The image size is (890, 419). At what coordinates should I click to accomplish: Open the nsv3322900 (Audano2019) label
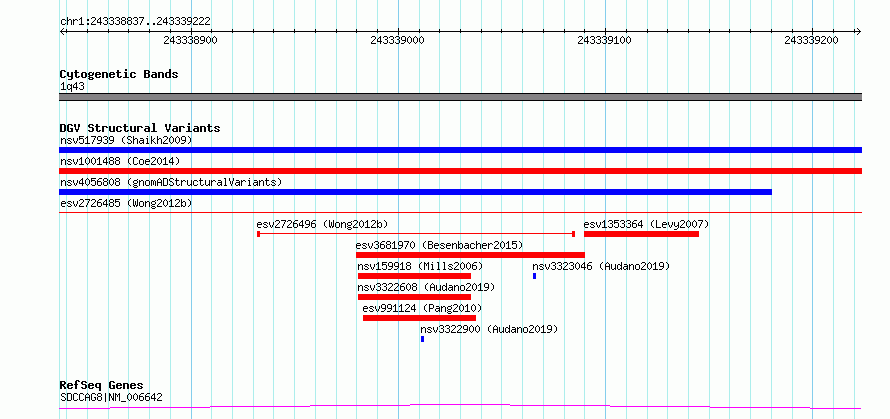(x=489, y=329)
